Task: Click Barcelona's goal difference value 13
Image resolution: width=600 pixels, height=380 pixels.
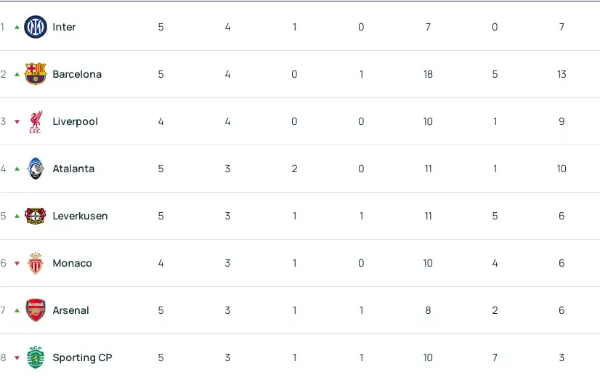Action: click(x=561, y=74)
